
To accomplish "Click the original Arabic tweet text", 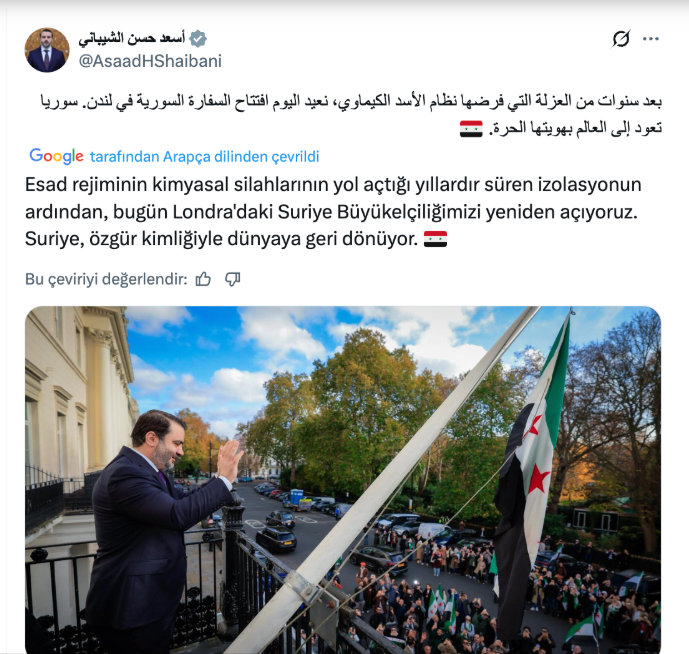I will click(351, 114).
